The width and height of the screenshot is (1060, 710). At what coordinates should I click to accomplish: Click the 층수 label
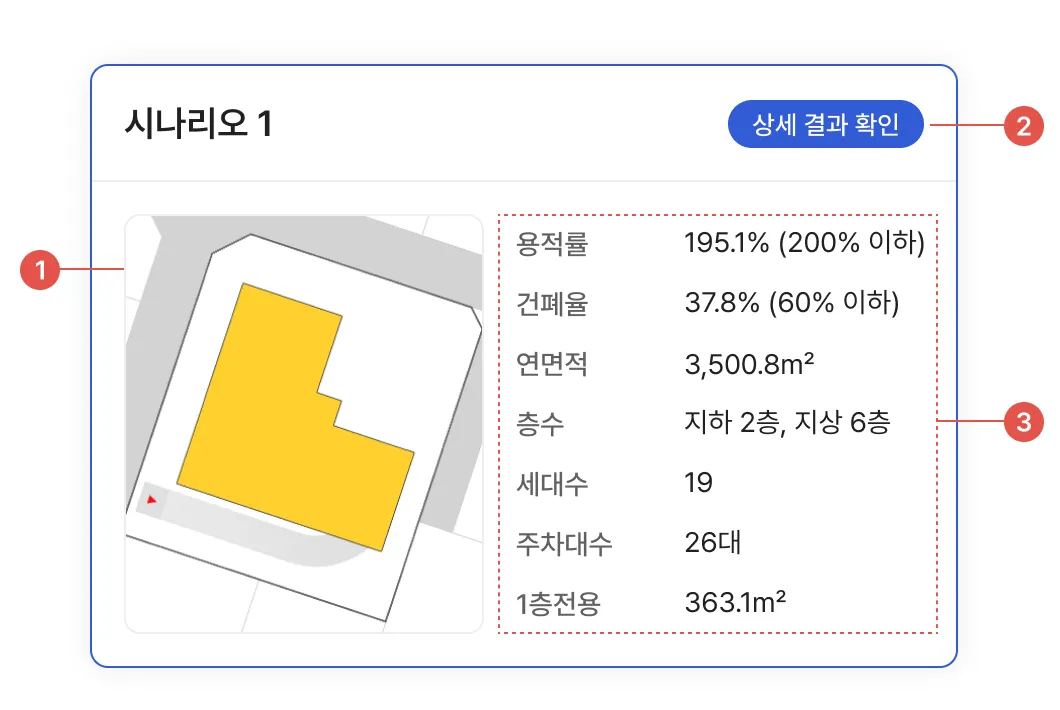pos(540,423)
